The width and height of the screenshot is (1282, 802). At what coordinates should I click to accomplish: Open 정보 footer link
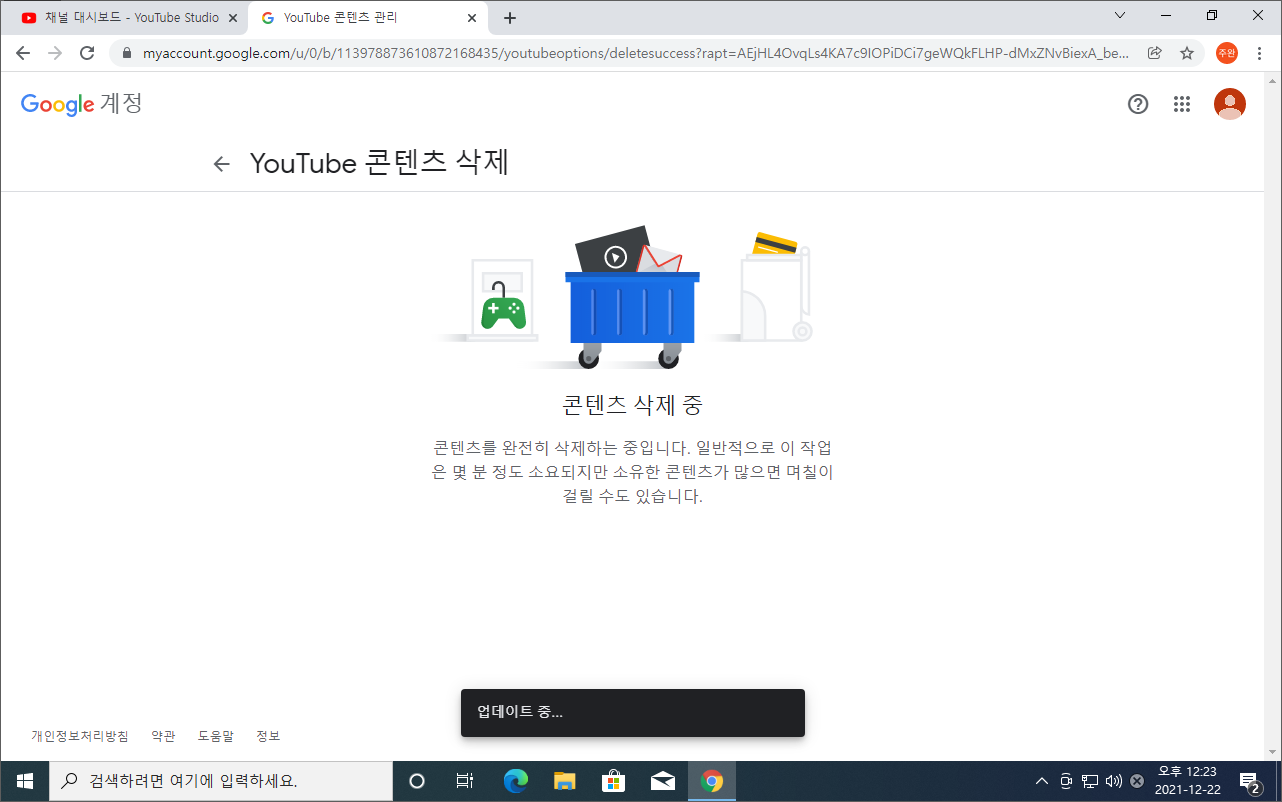[x=268, y=736]
